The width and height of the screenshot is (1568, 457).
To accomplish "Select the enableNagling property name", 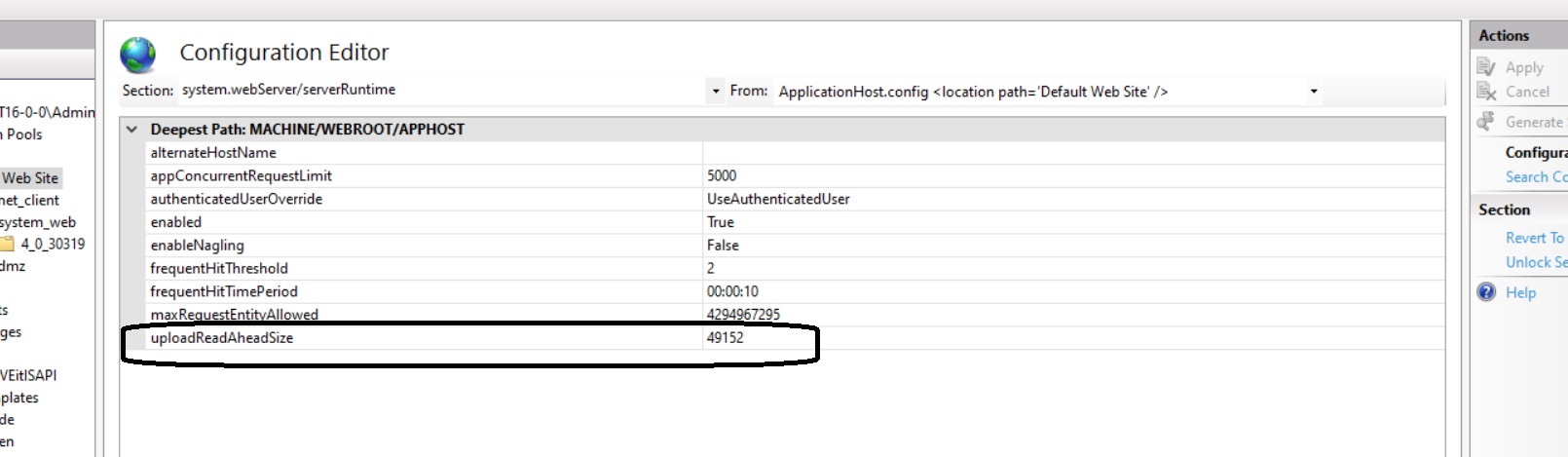I will [197, 246].
